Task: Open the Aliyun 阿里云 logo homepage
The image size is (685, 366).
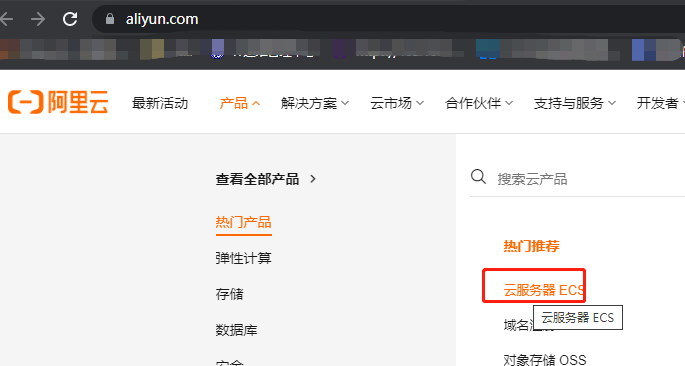Action: 58,102
